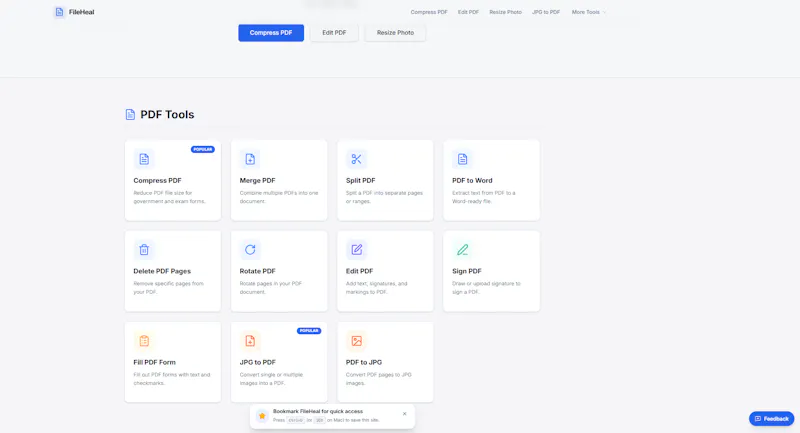
Task: Open the Edit PDF card title
Action: click(x=359, y=271)
